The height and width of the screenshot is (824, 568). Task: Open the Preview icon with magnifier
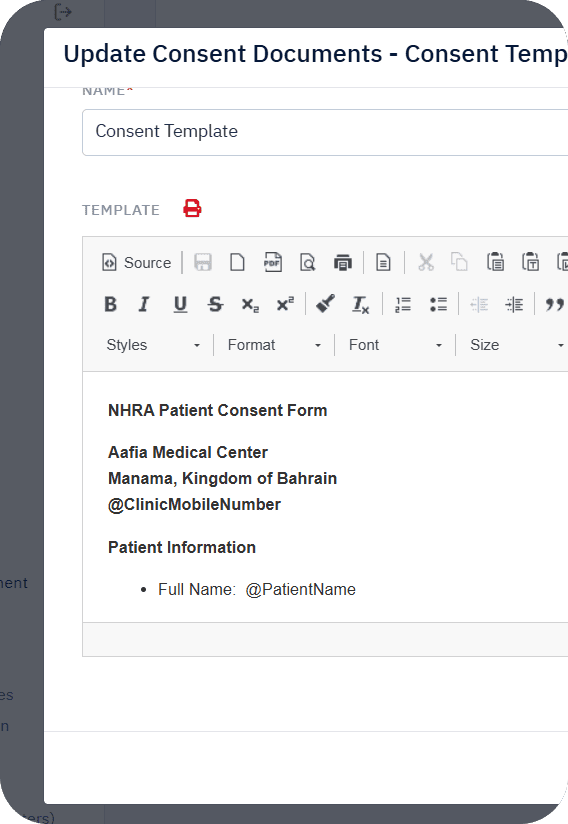click(307, 262)
